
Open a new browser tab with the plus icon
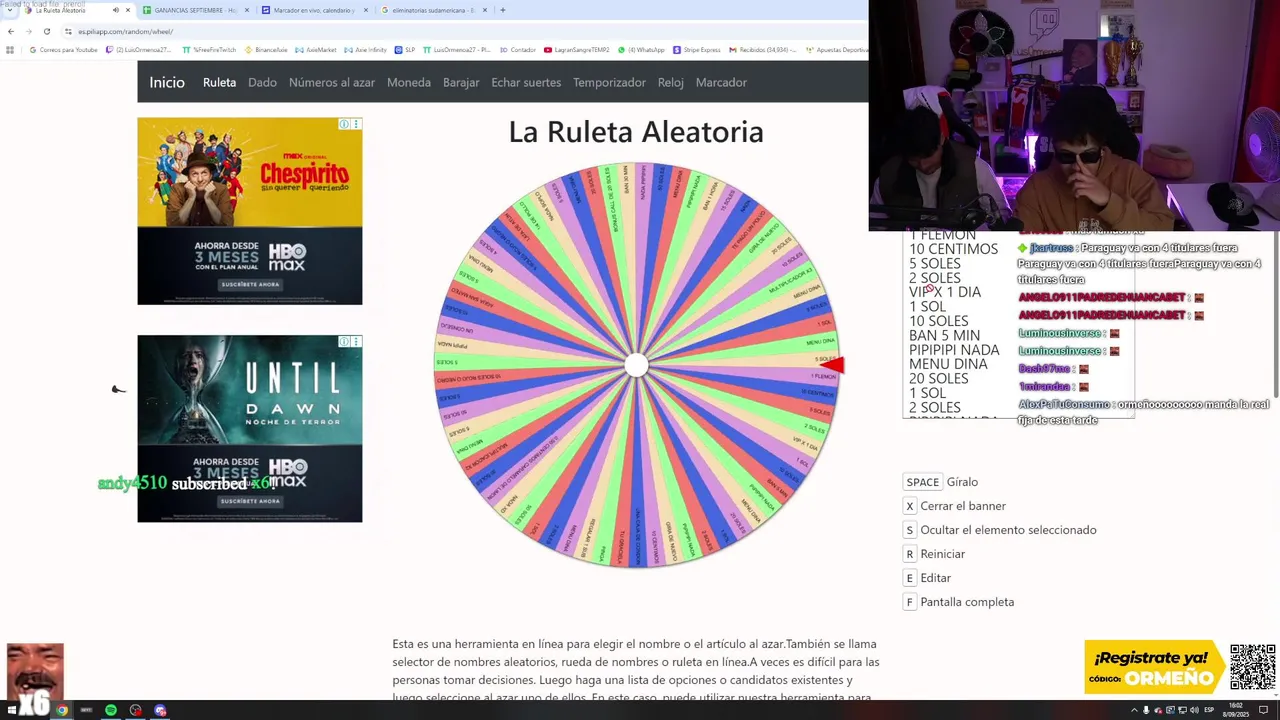tap(502, 10)
